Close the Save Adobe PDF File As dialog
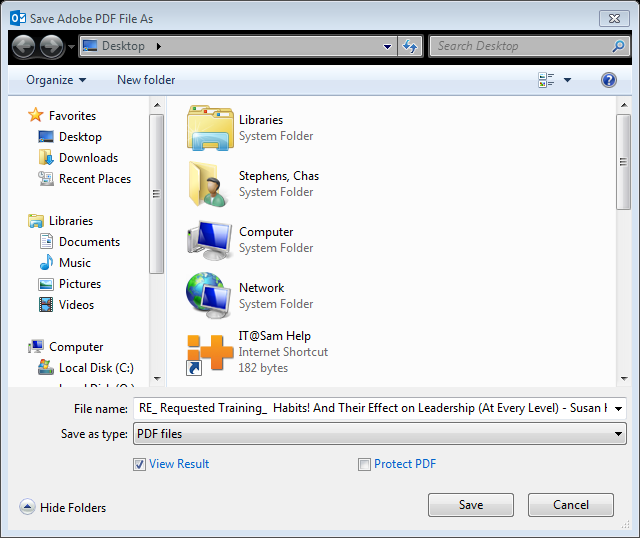640x538 pixels. tap(614, 18)
